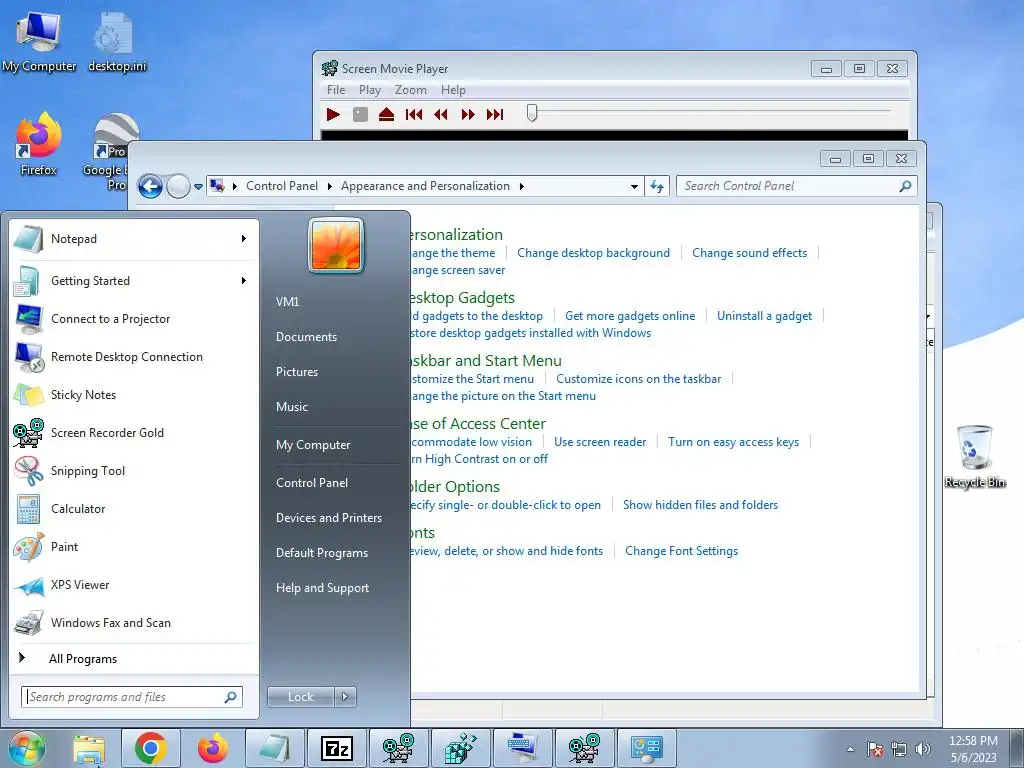This screenshot has width=1024, height=768.
Task: Launch Paint from Start menu
Action: pos(132,547)
